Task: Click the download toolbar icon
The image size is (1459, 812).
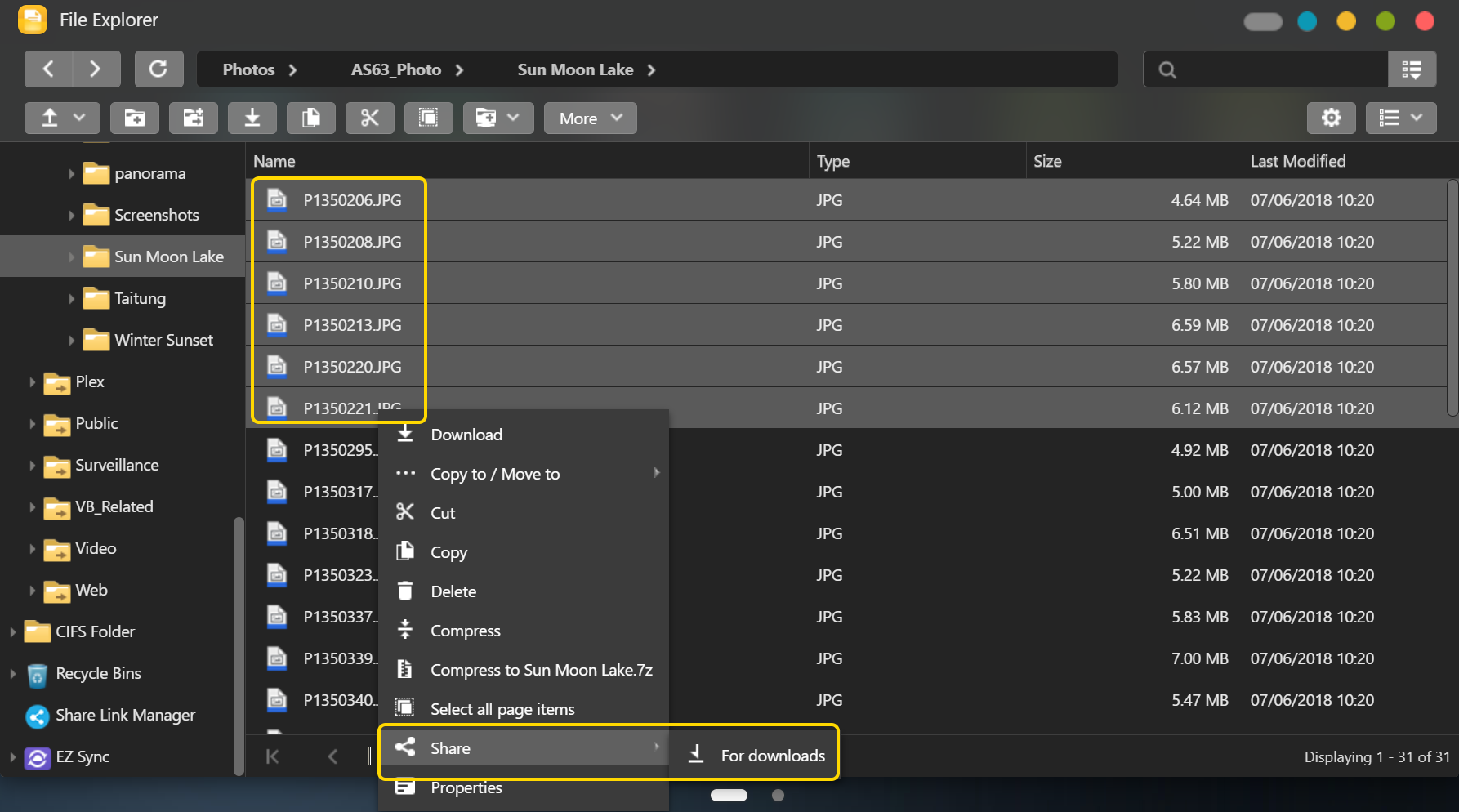Action: click(x=252, y=118)
